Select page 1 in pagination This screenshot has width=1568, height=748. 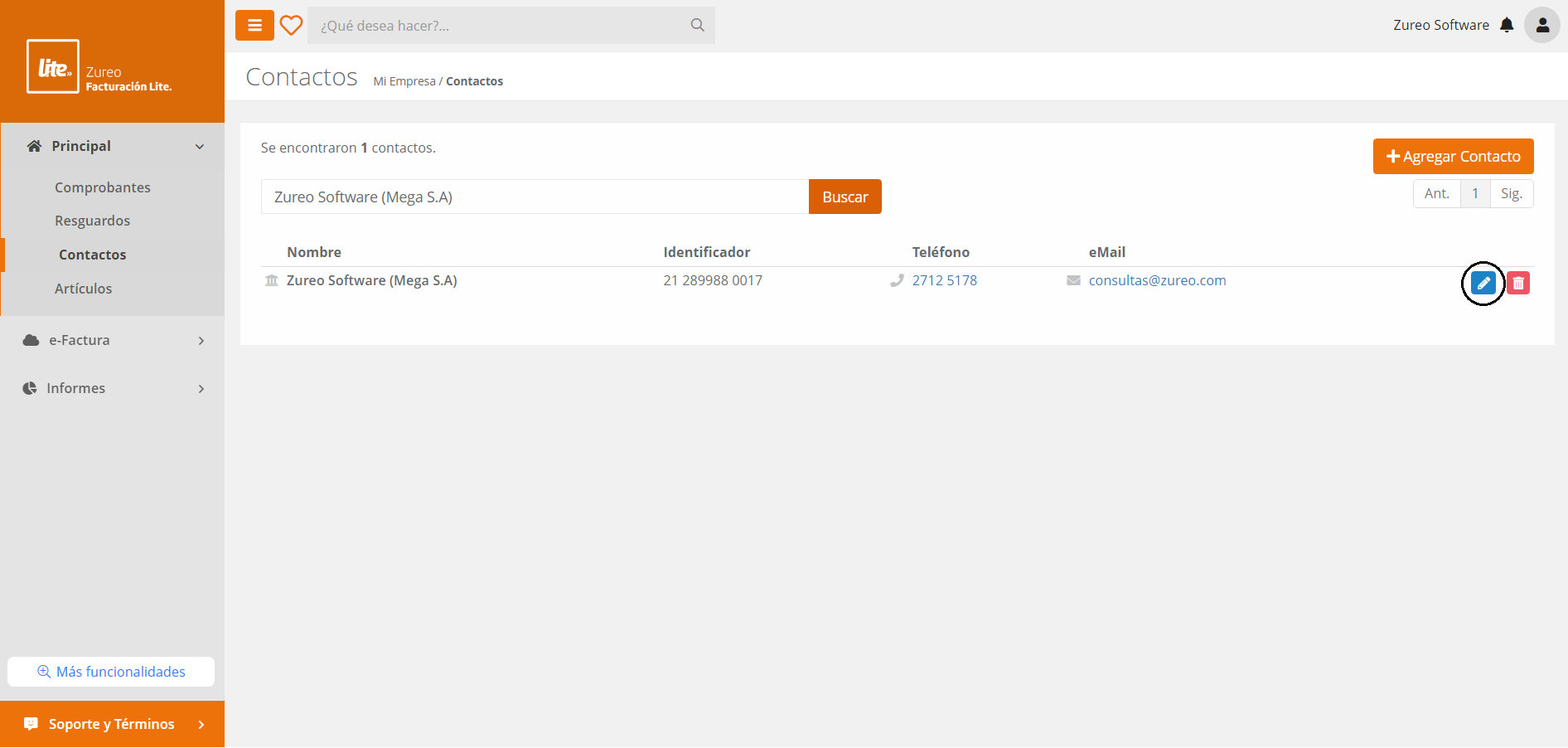click(1475, 193)
